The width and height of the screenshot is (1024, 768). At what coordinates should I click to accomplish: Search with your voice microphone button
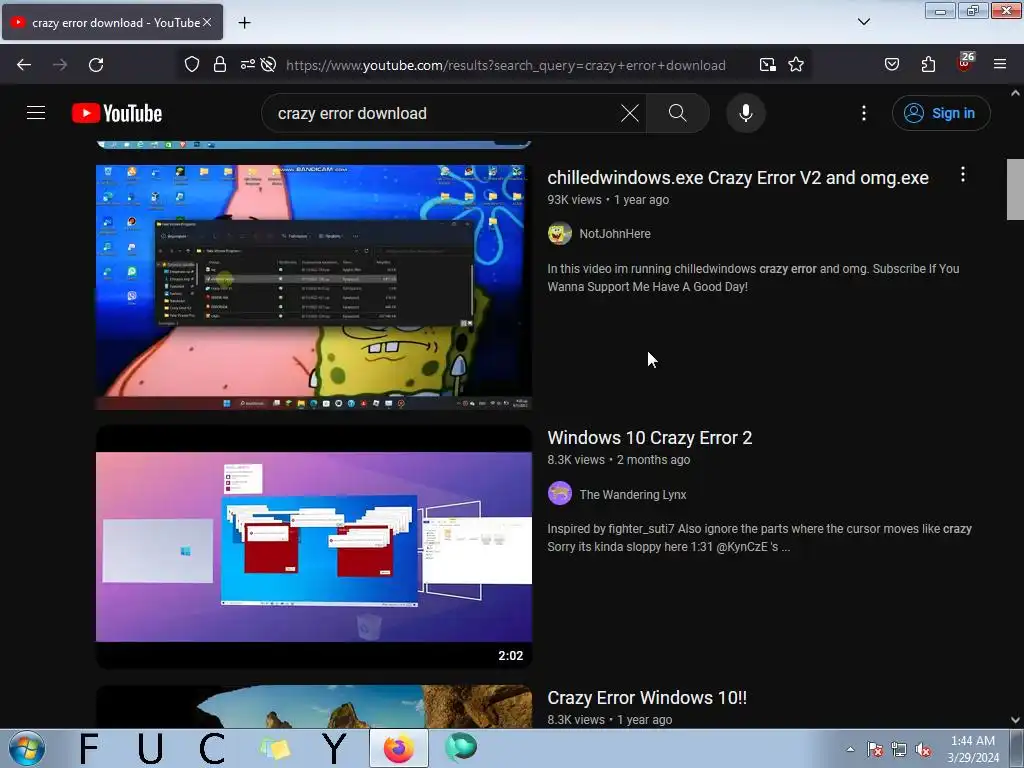[746, 113]
